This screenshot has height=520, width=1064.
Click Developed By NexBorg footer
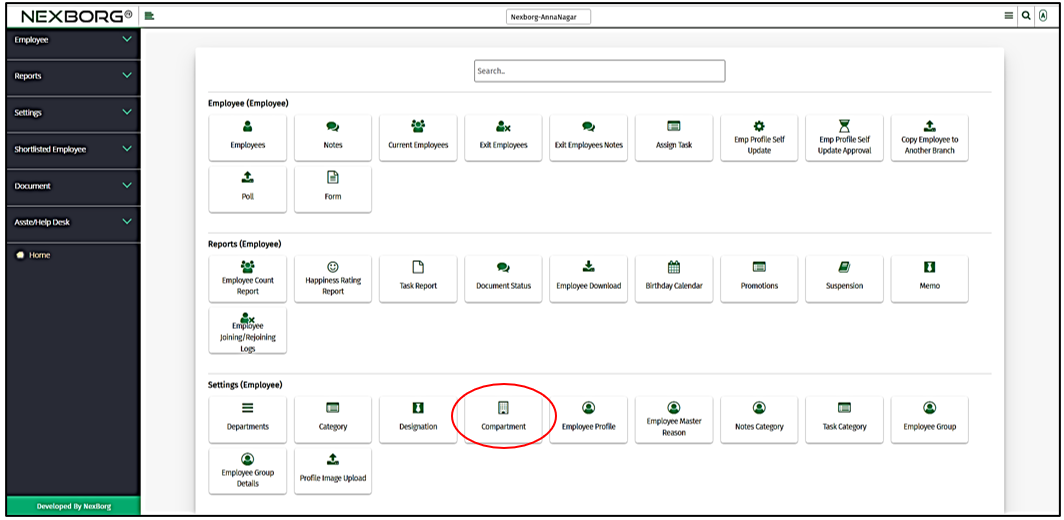click(73, 506)
